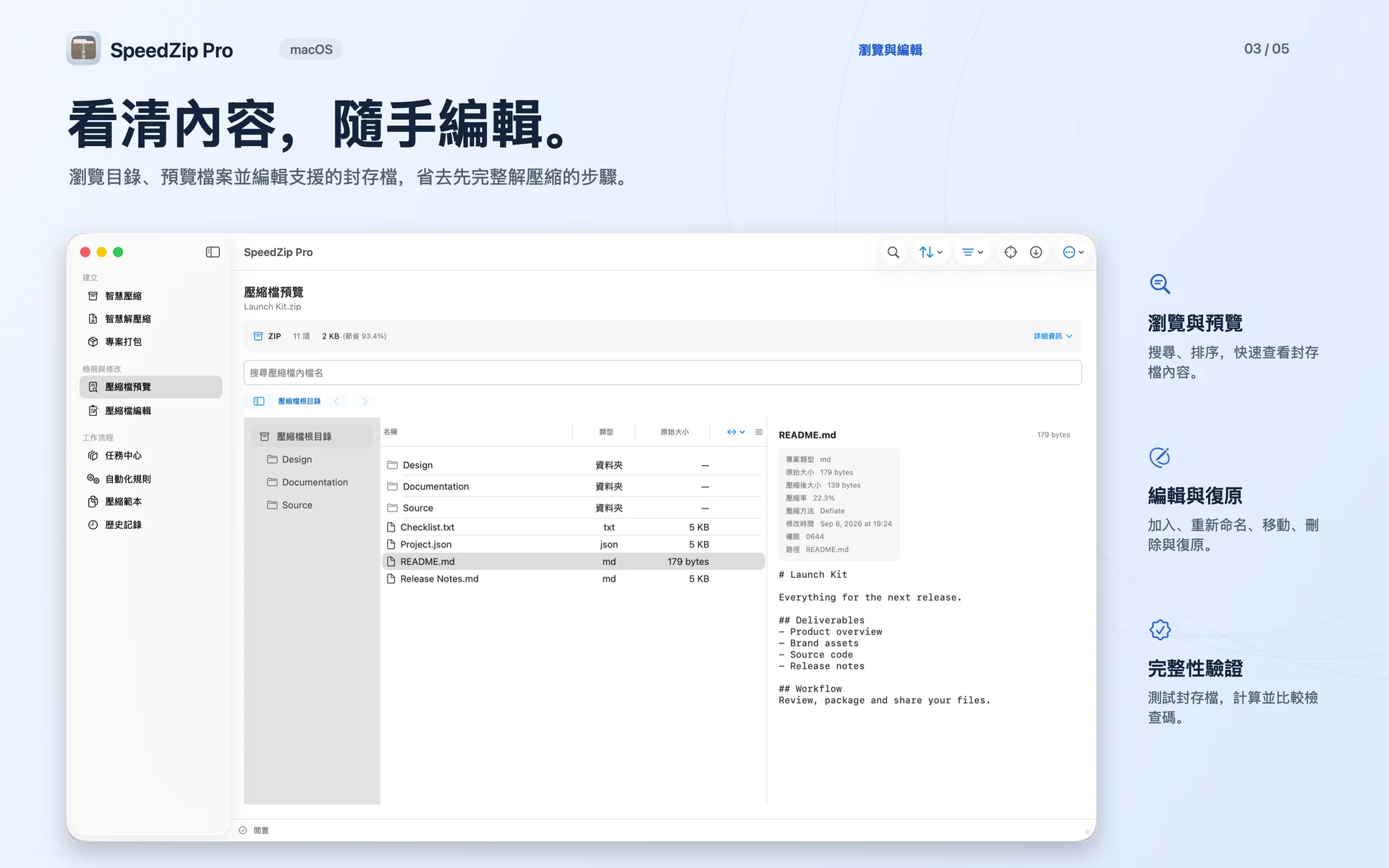Select 壓縮檔根目錄 in the tree
Image resolution: width=1389 pixels, height=868 pixels.
pos(312,436)
